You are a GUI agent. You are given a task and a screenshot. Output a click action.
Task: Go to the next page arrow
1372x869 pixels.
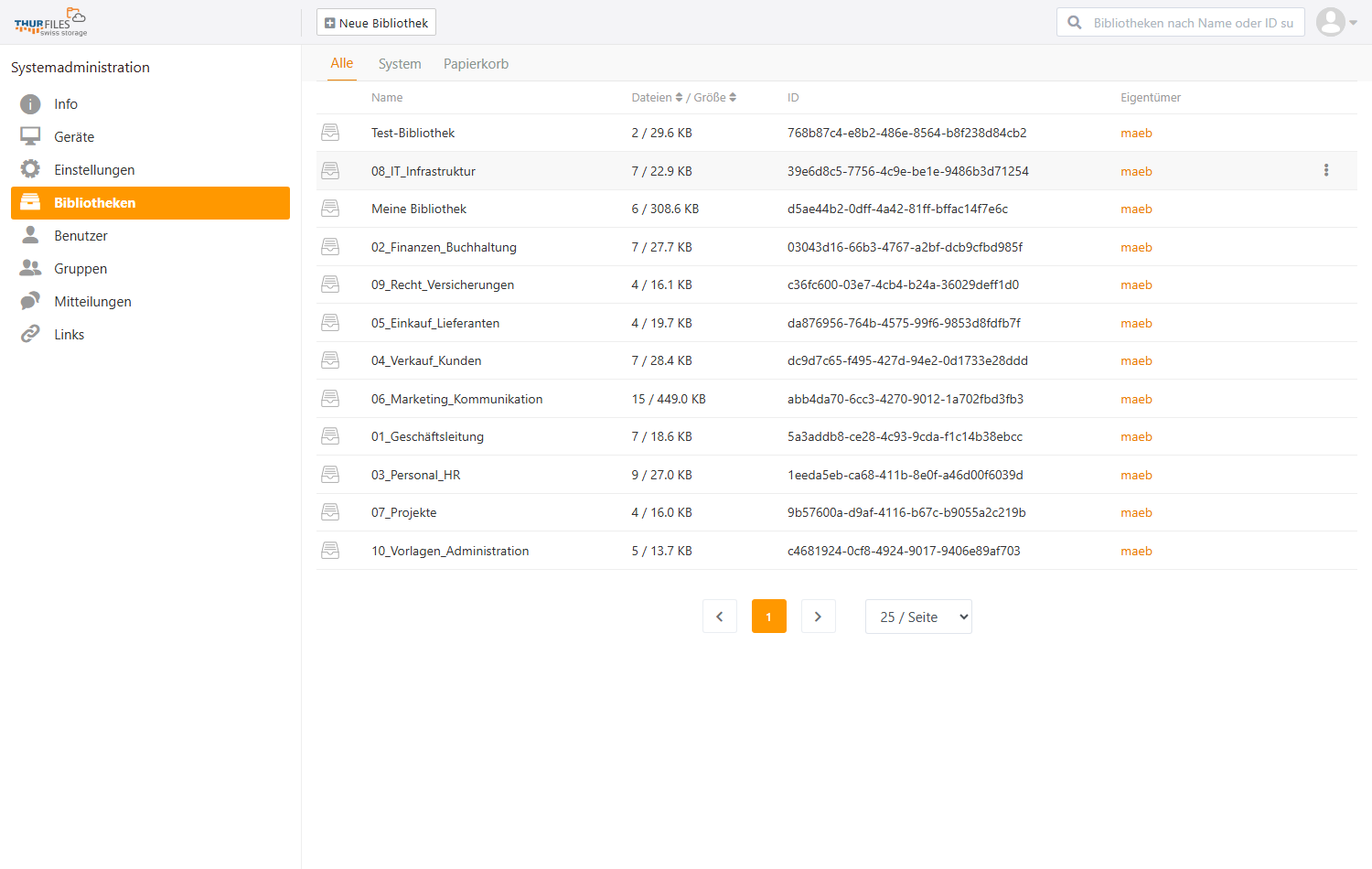(x=819, y=617)
